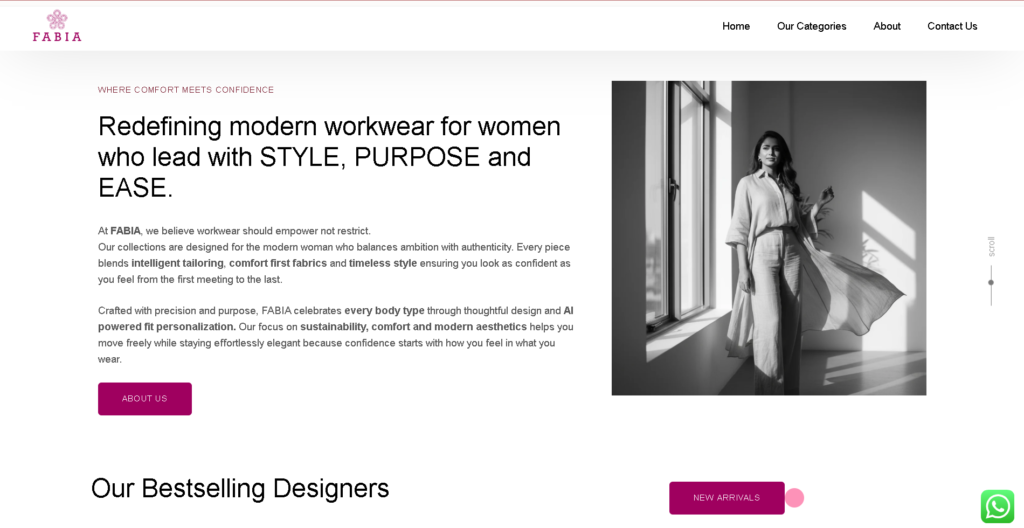Select About in the top navigation

click(x=886, y=26)
